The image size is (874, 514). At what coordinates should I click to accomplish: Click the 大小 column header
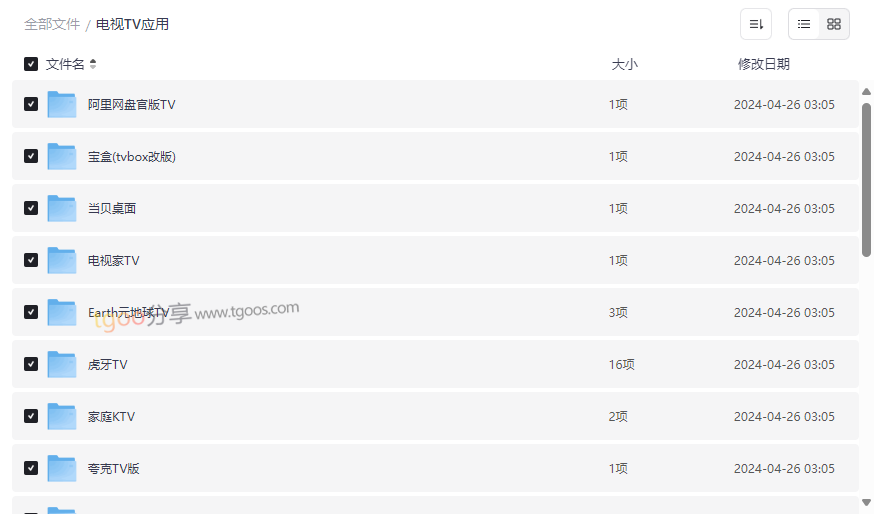pyautogui.click(x=624, y=64)
